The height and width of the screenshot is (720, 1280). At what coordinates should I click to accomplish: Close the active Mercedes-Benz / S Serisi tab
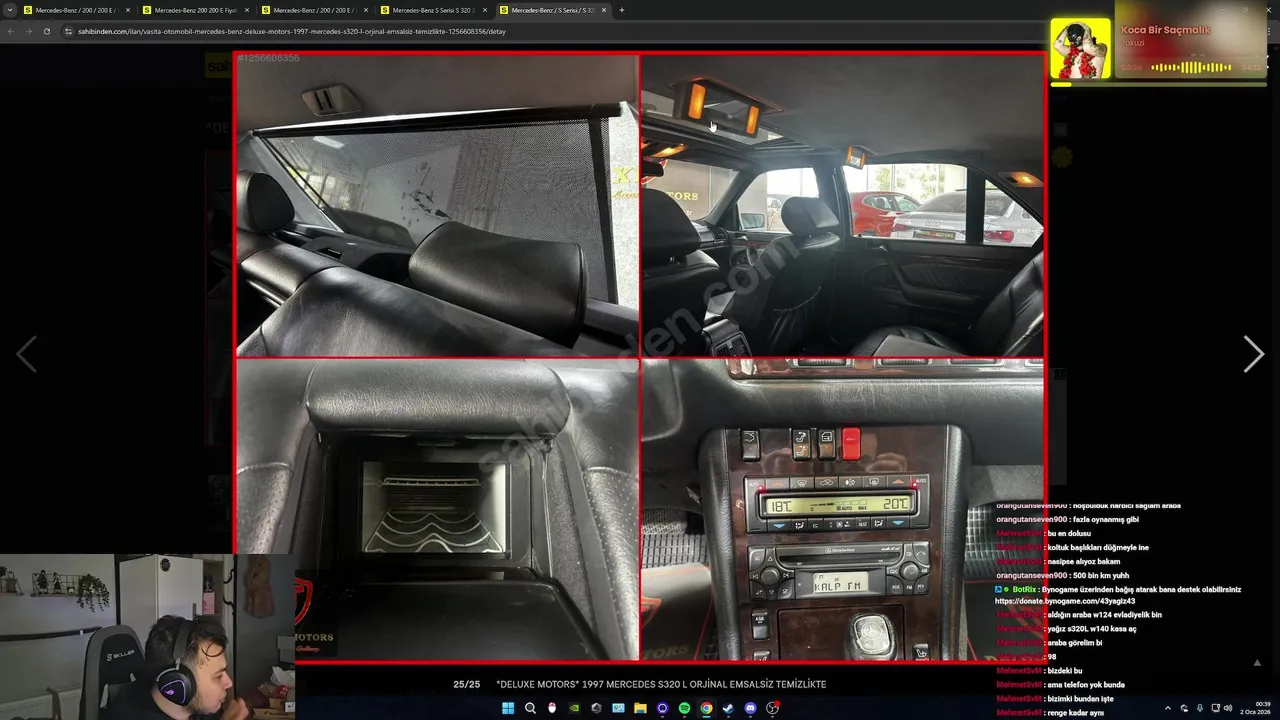(x=604, y=10)
